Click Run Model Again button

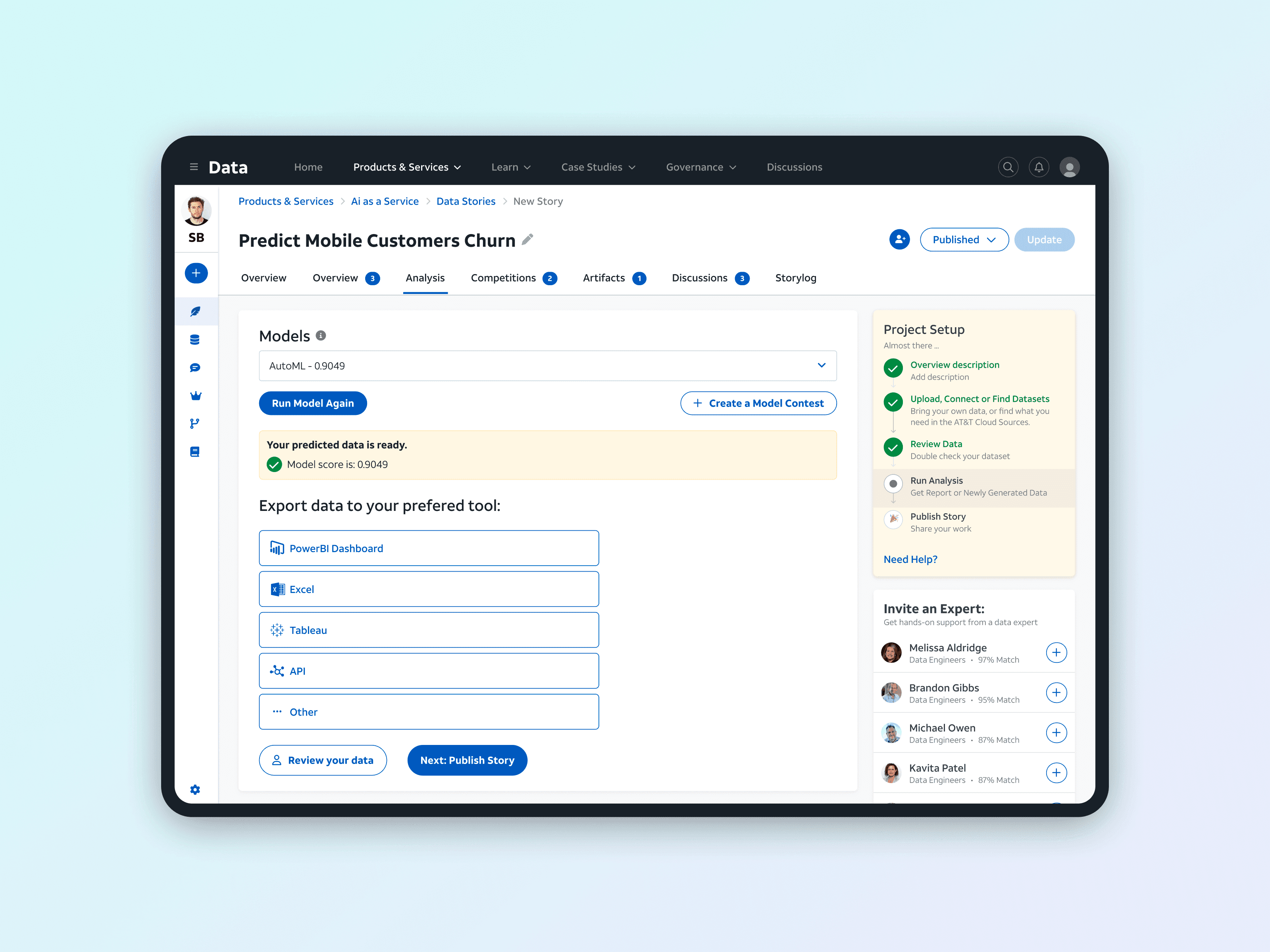click(312, 403)
